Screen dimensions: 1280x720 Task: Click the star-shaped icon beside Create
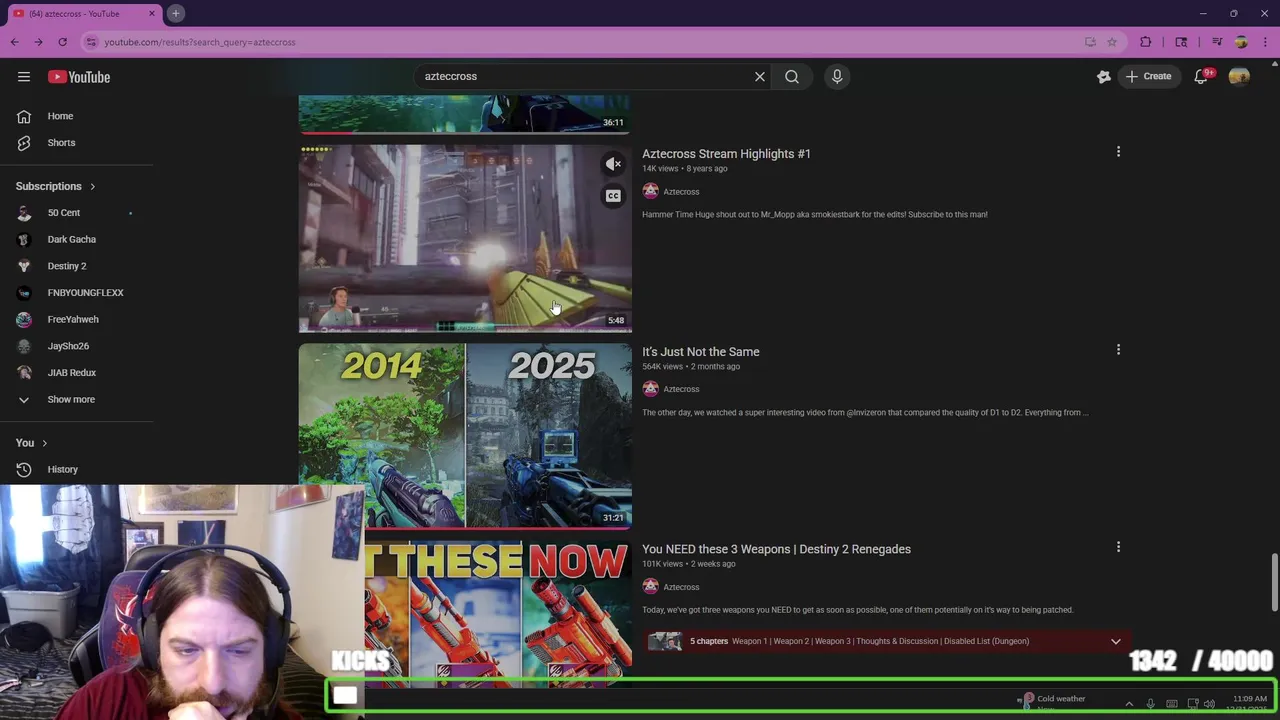click(x=1104, y=77)
